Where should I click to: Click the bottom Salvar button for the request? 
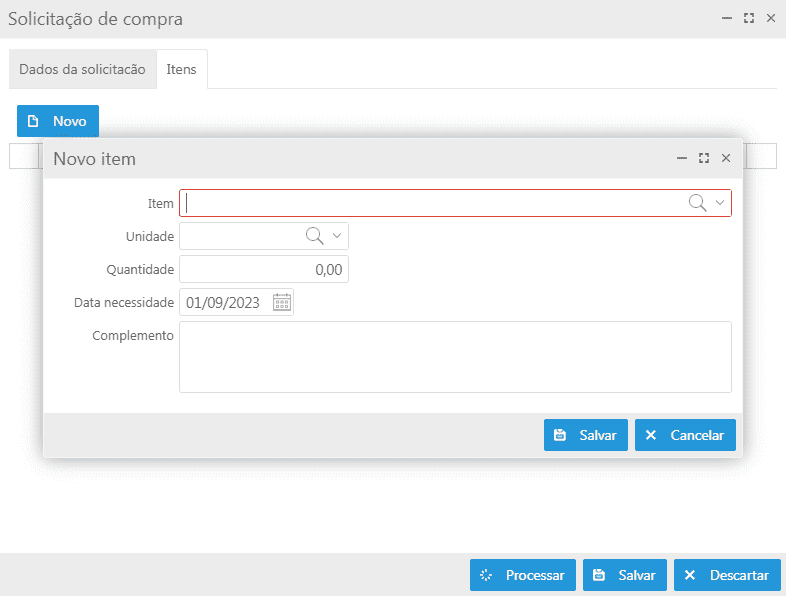[625, 575]
